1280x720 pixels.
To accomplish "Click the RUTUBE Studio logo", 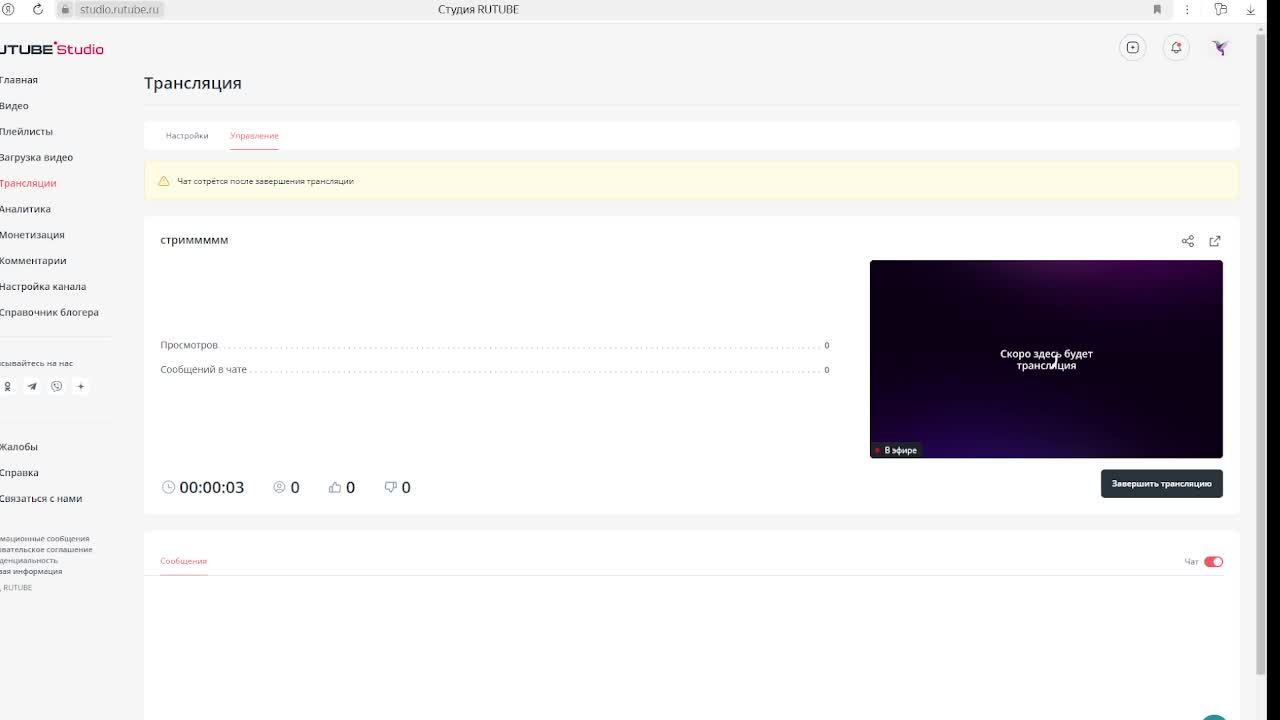I will point(52,49).
